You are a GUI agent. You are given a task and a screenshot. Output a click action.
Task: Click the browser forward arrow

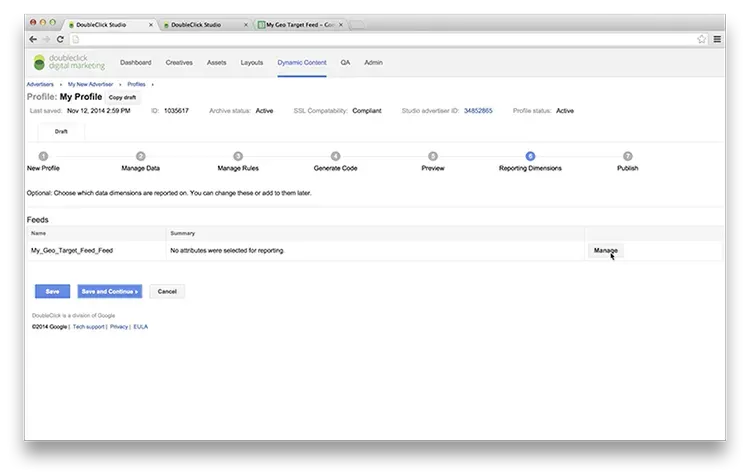tap(46, 39)
